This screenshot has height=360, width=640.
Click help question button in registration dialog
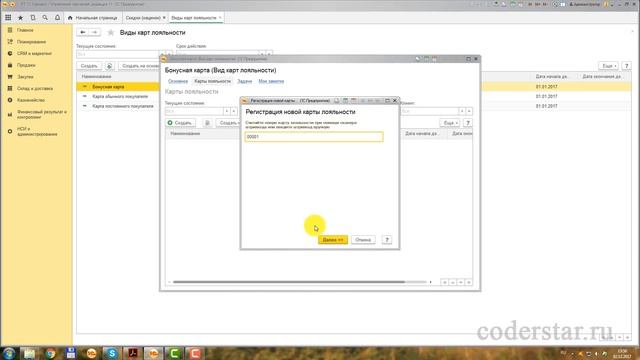387,240
